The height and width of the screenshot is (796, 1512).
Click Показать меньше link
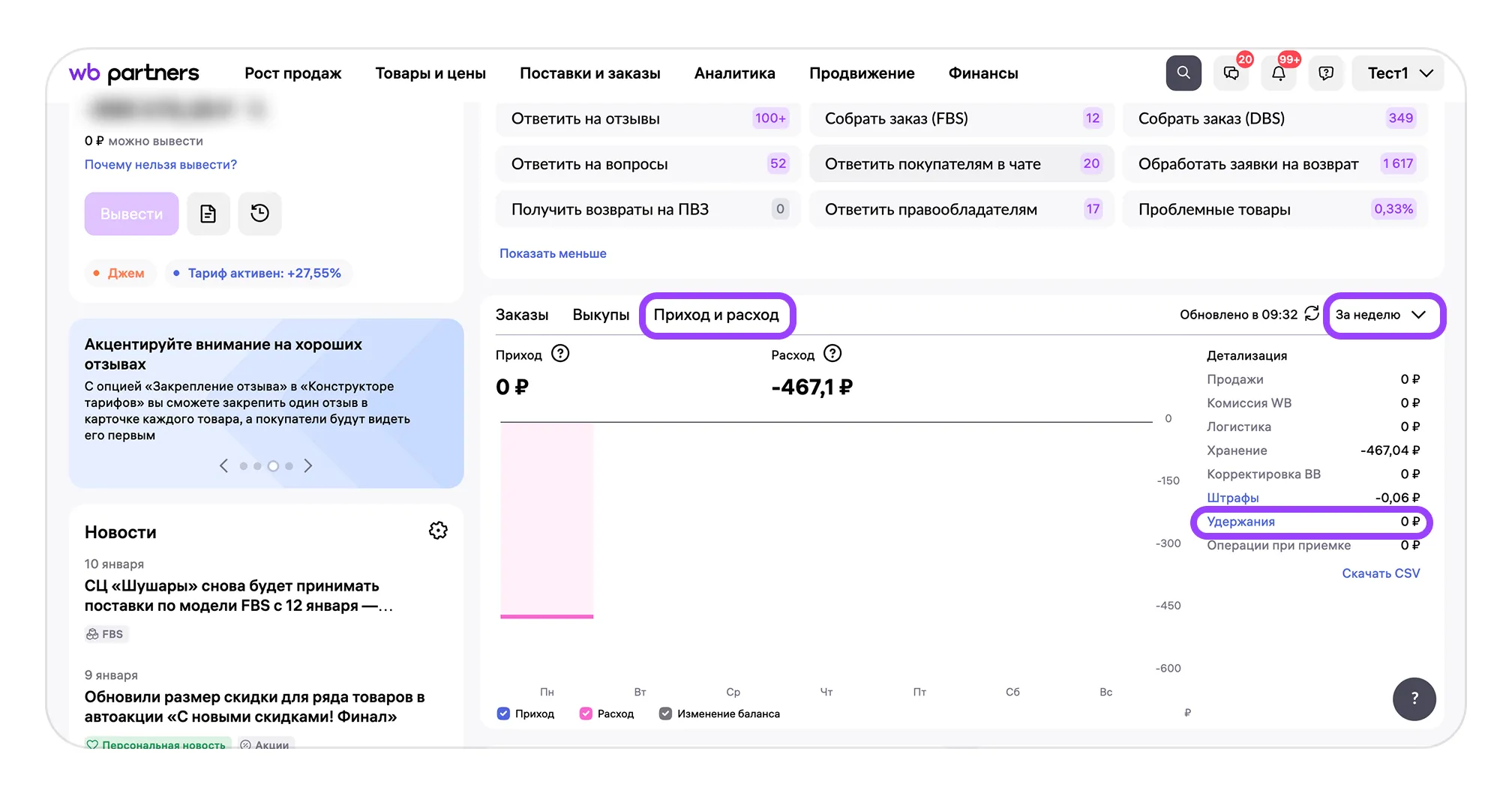click(x=553, y=253)
